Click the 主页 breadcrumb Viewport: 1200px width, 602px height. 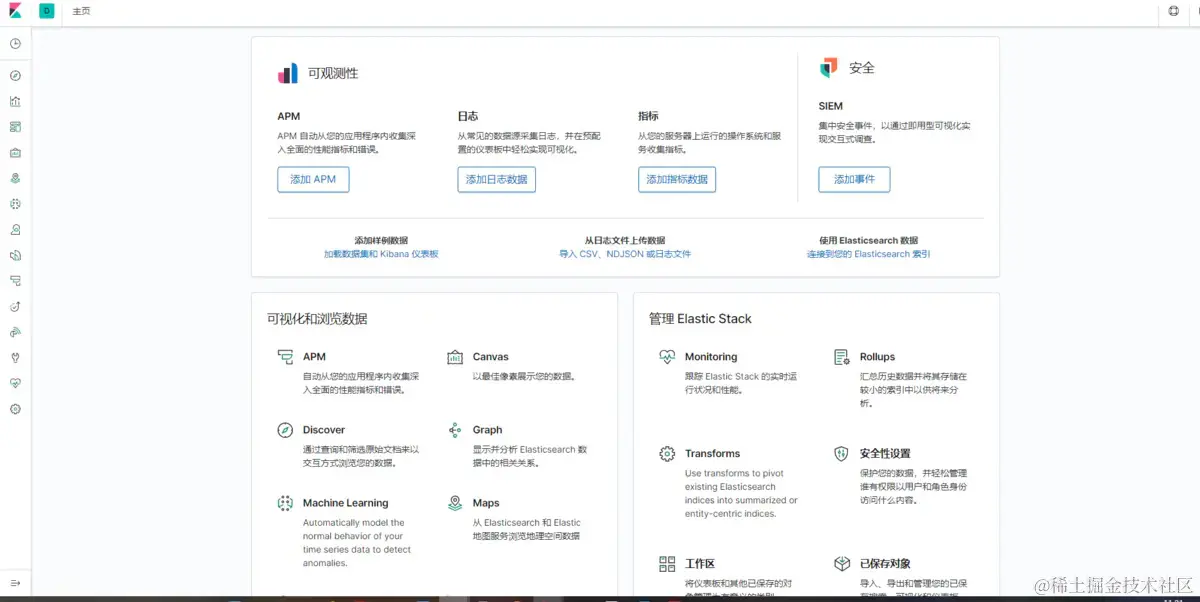(x=81, y=11)
